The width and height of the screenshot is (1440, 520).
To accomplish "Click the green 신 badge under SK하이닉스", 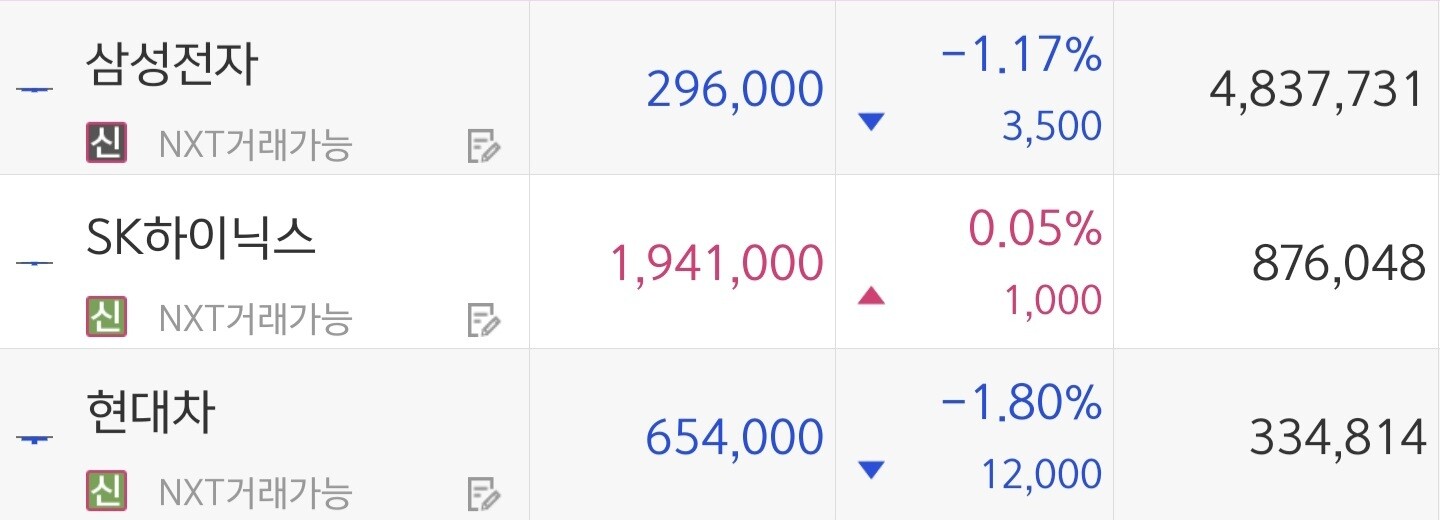I will 106,318.
